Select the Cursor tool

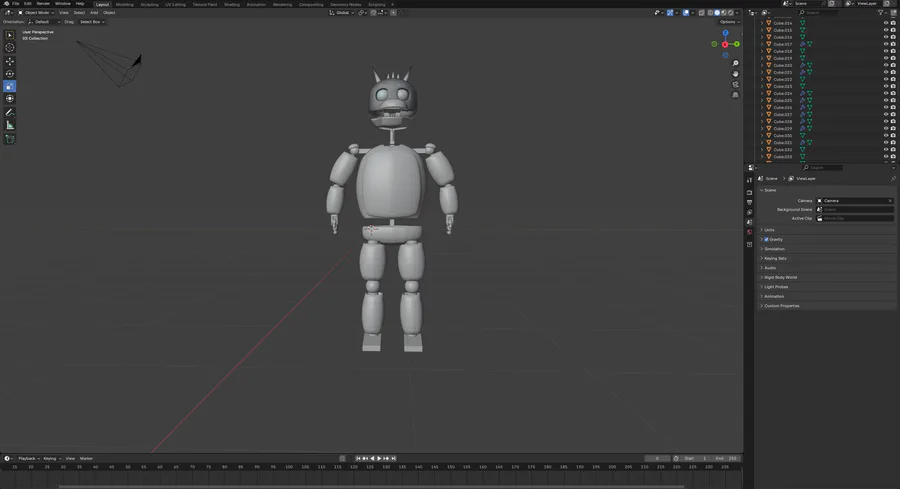[10, 48]
